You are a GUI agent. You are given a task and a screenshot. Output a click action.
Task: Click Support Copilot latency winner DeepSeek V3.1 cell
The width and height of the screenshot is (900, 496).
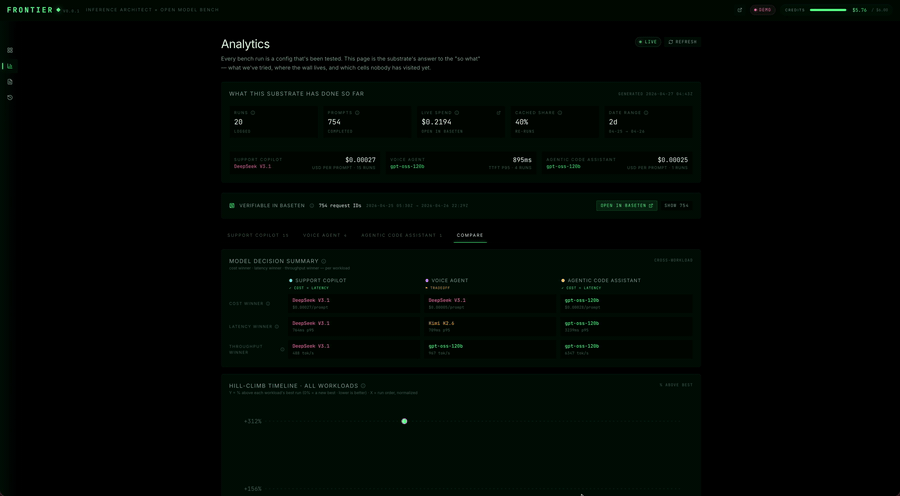point(354,327)
